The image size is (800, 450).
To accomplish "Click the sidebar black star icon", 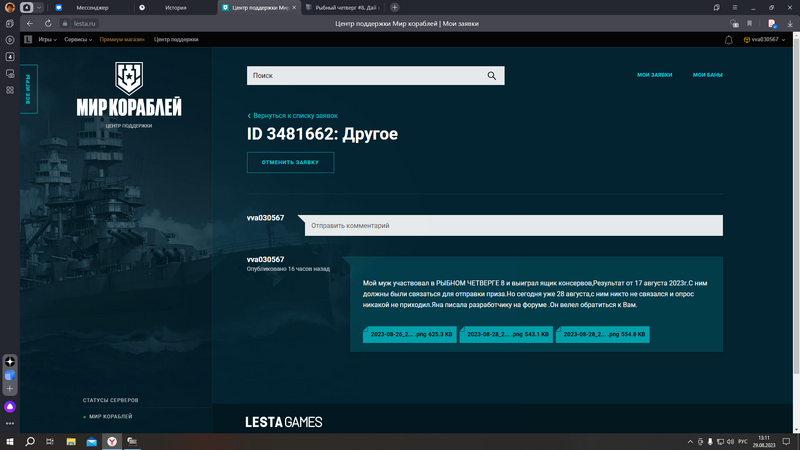I will tap(10, 361).
